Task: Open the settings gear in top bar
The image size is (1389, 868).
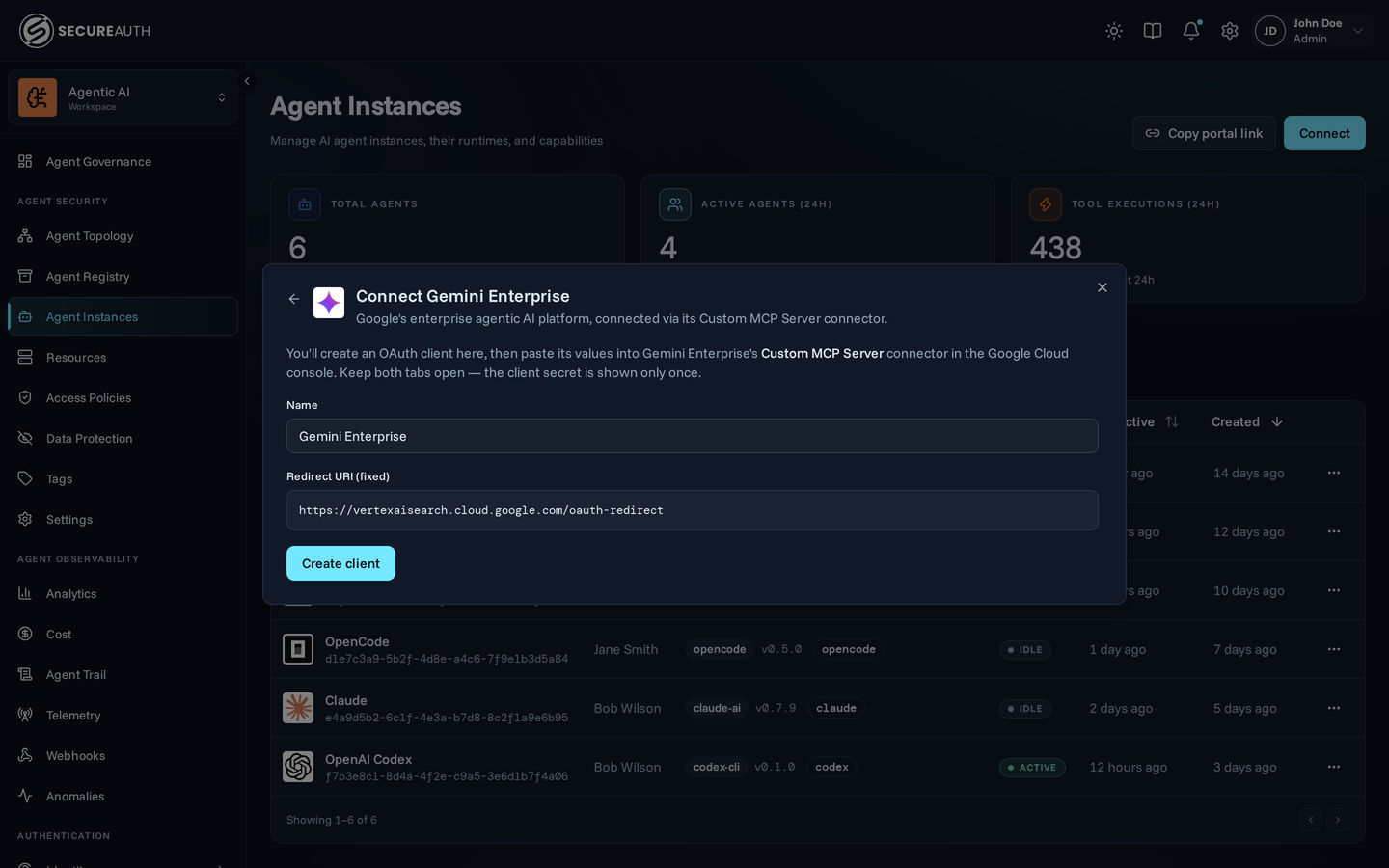Action: click(1230, 31)
